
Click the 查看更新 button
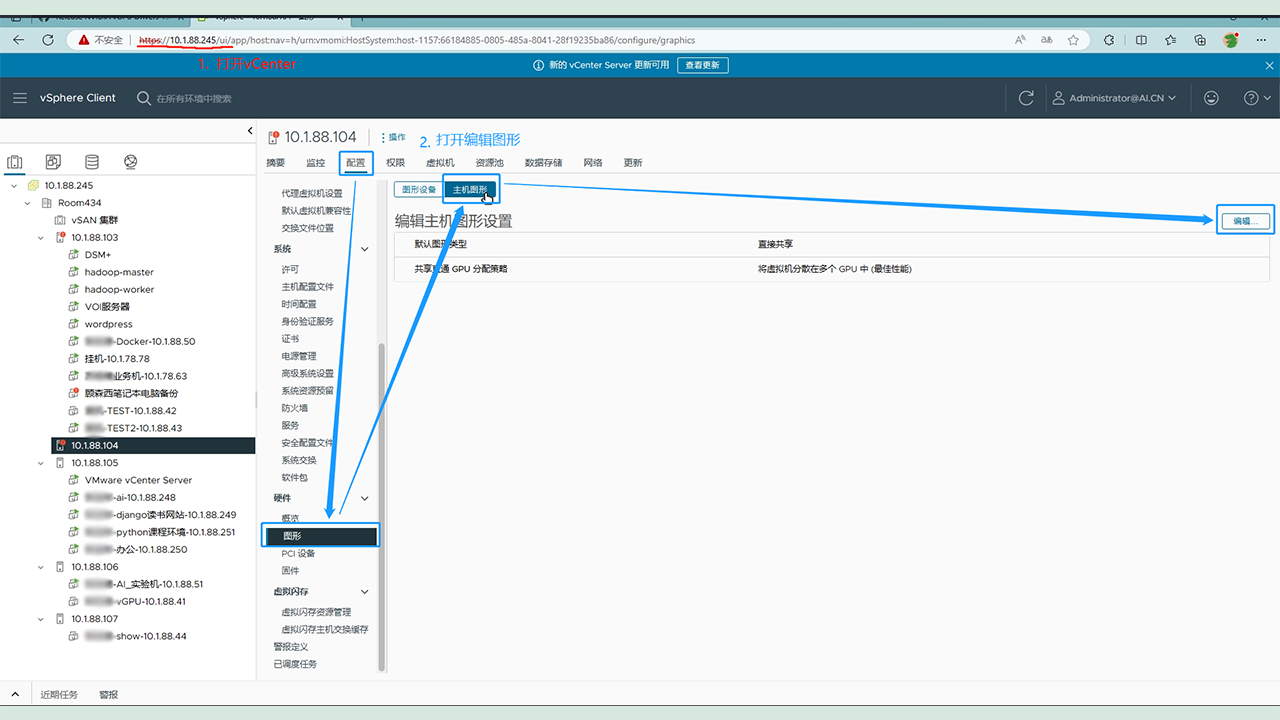click(x=702, y=65)
